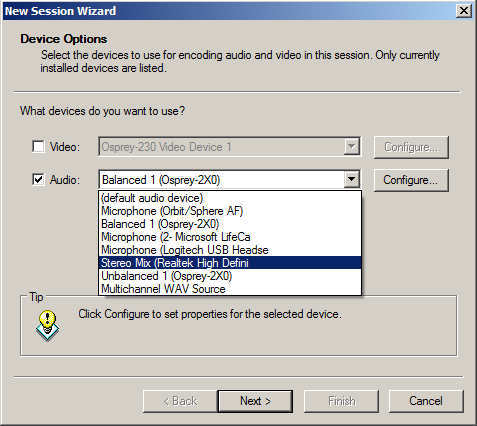Uncheck the Audio device checkbox

point(38,180)
